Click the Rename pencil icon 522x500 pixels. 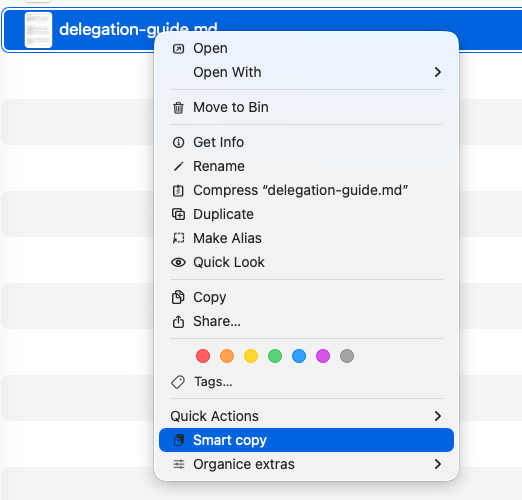[x=178, y=166]
